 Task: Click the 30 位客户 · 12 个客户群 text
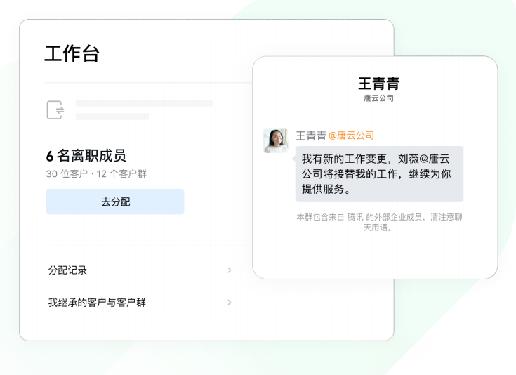pos(96,174)
